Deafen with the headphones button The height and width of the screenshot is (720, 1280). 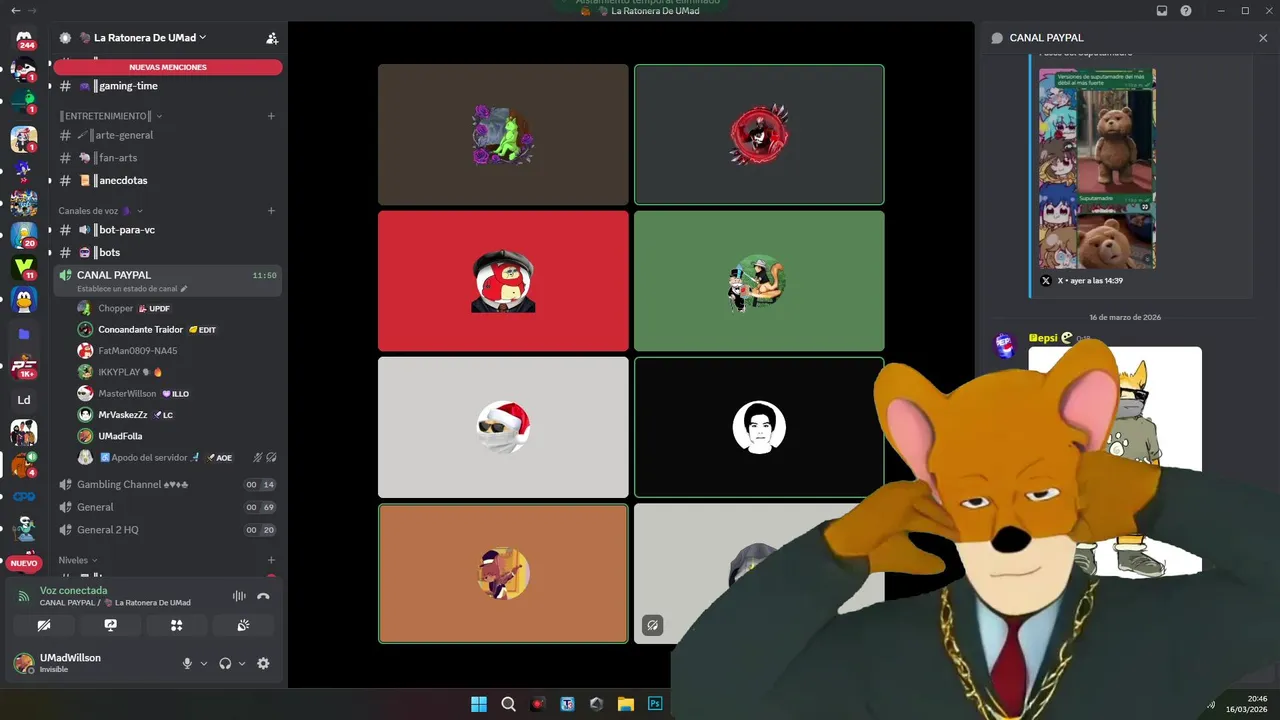pos(225,663)
